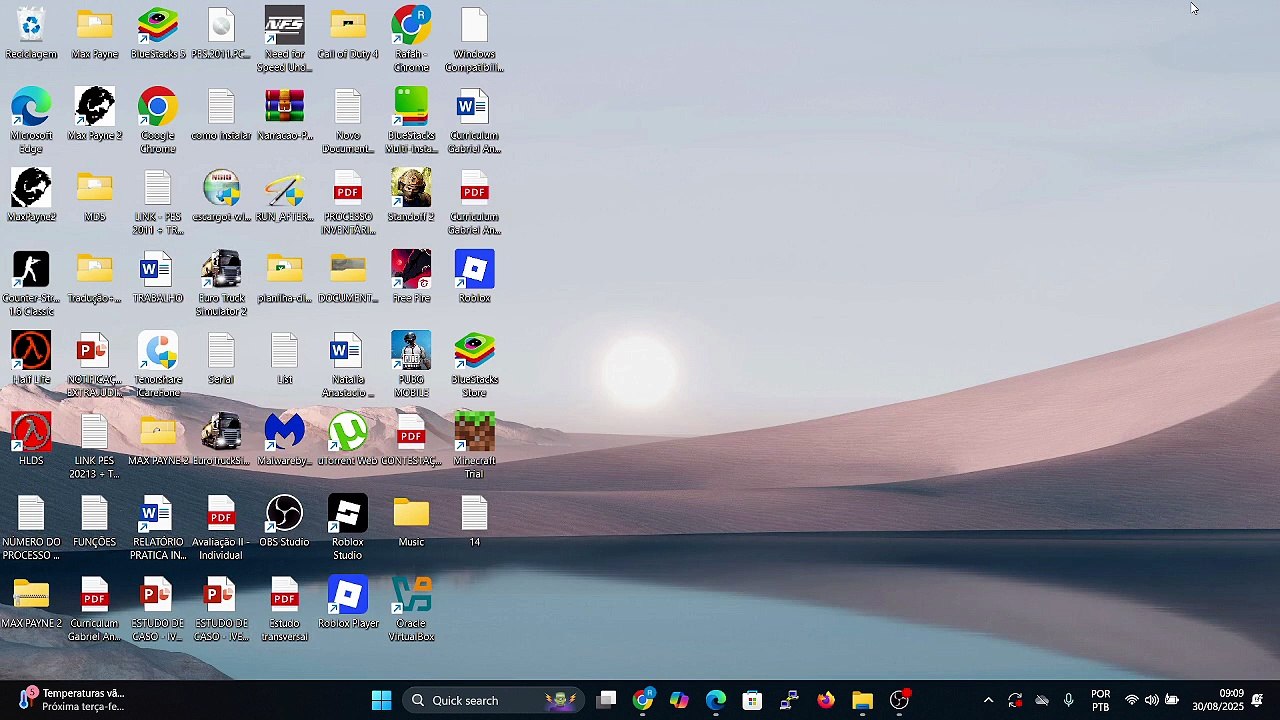Screen dimensions: 1280x720
Task: Launch the Rafah - Chrome profile shortcut
Action: (411, 40)
